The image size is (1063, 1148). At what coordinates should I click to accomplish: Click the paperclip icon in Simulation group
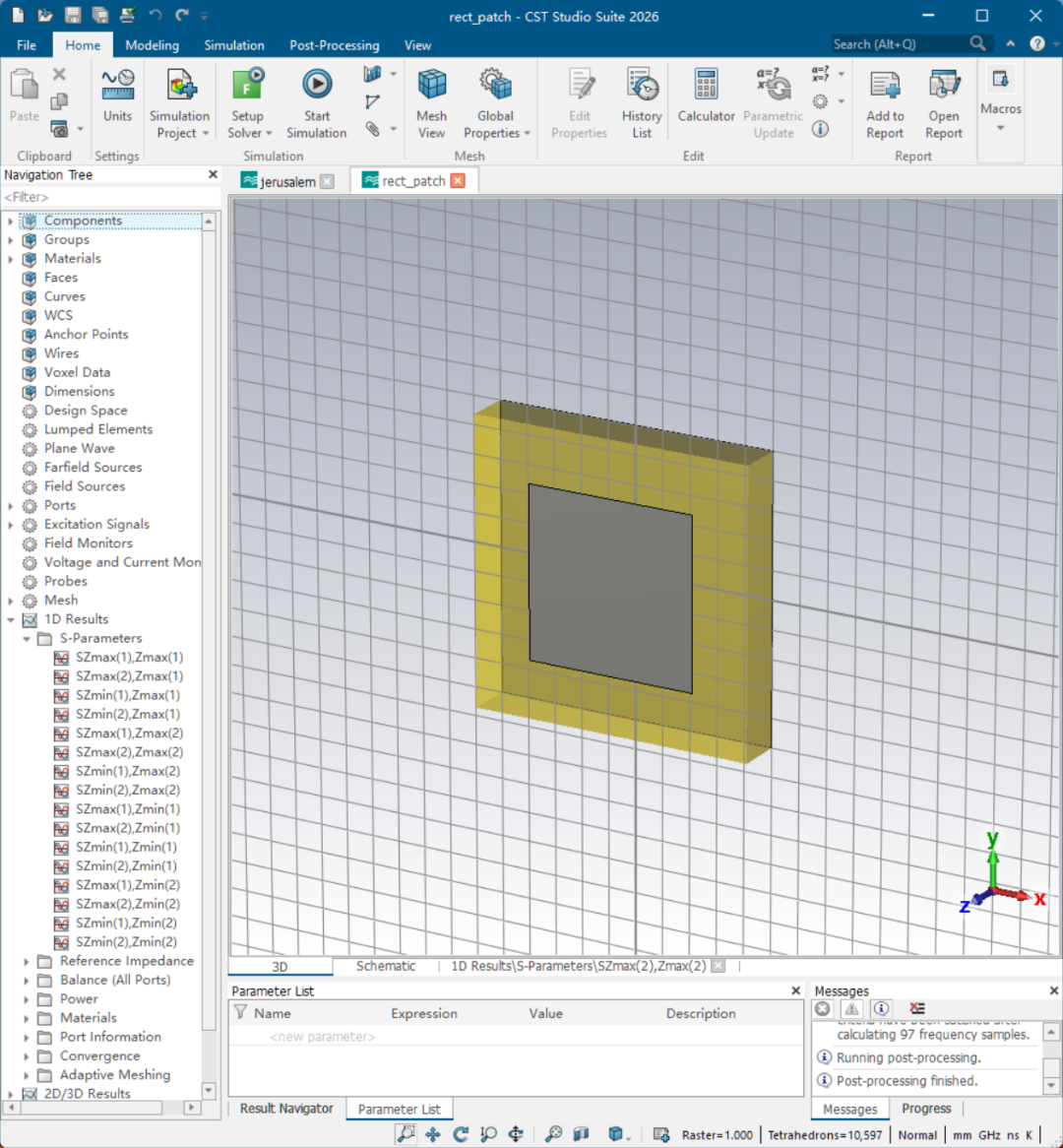(373, 130)
